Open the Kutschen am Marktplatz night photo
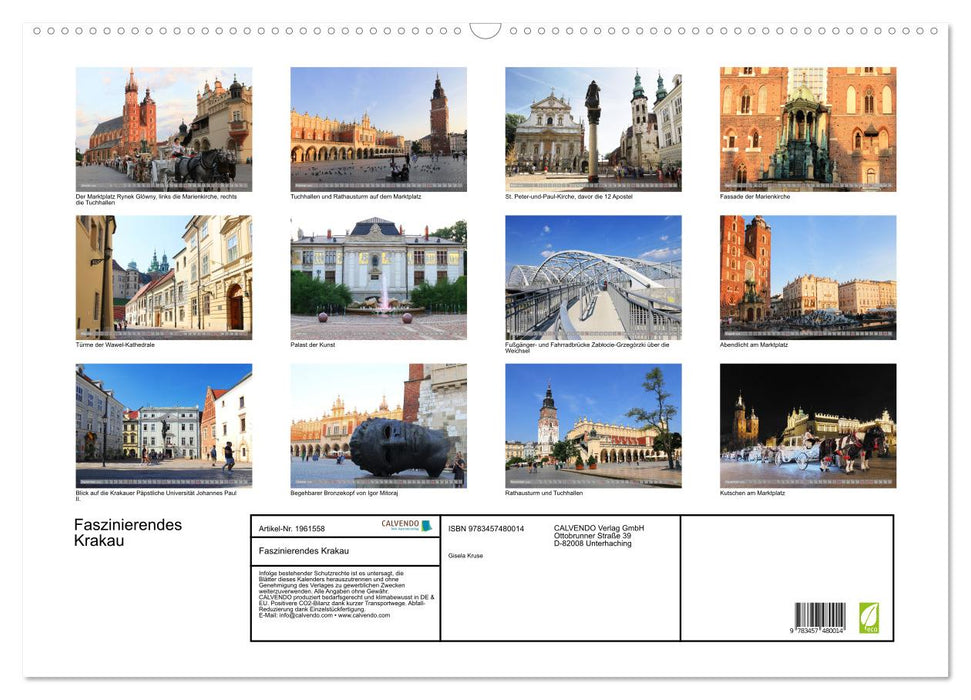 [804, 426]
